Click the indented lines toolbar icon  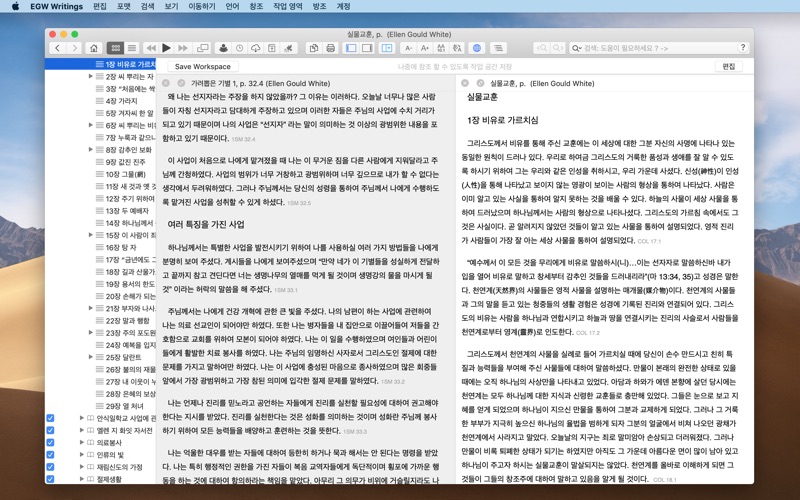point(498,48)
